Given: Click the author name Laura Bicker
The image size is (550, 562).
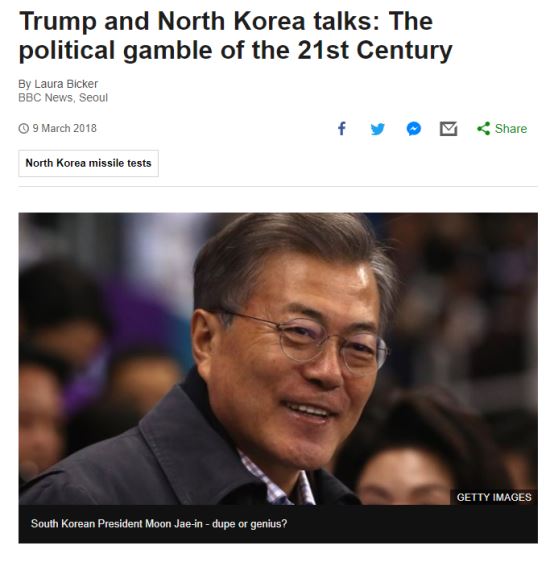Looking at the screenshot, I should pyautogui.click(x=66, y=84).
